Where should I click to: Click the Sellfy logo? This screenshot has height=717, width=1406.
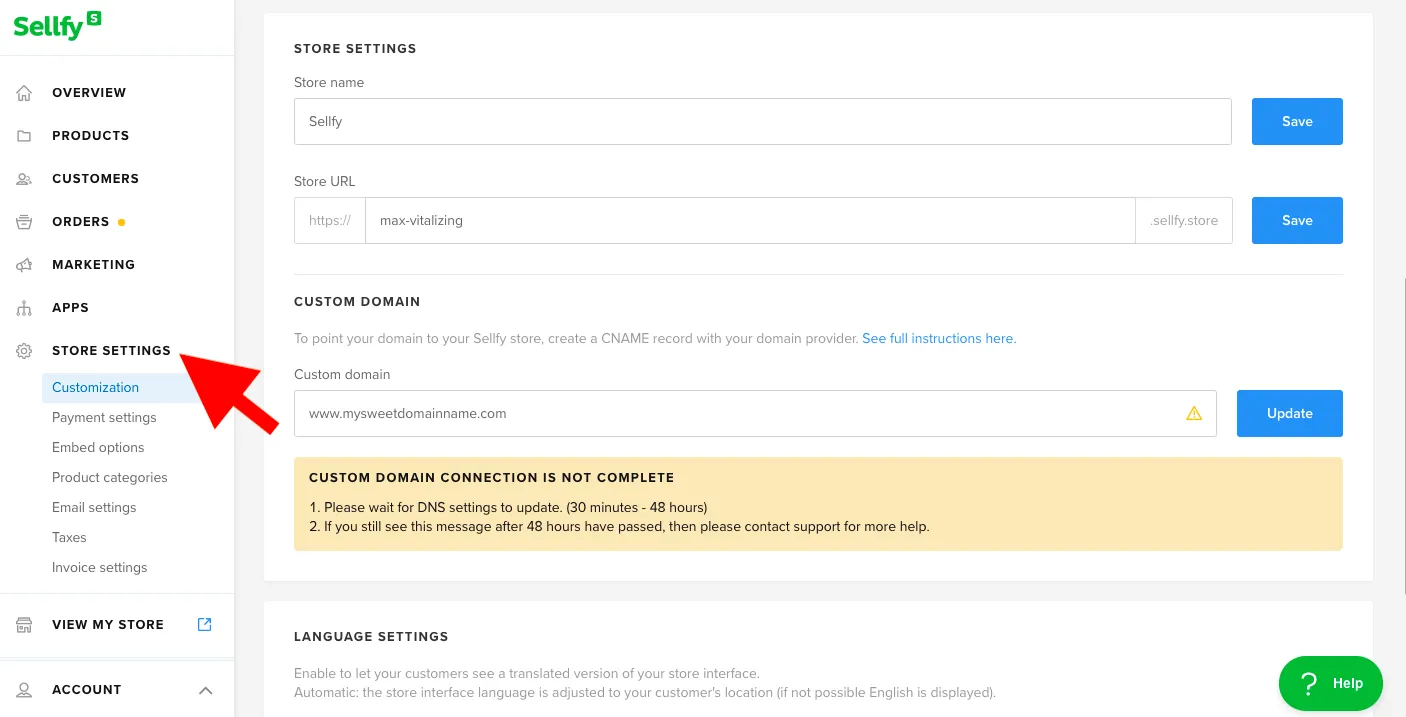57,25
